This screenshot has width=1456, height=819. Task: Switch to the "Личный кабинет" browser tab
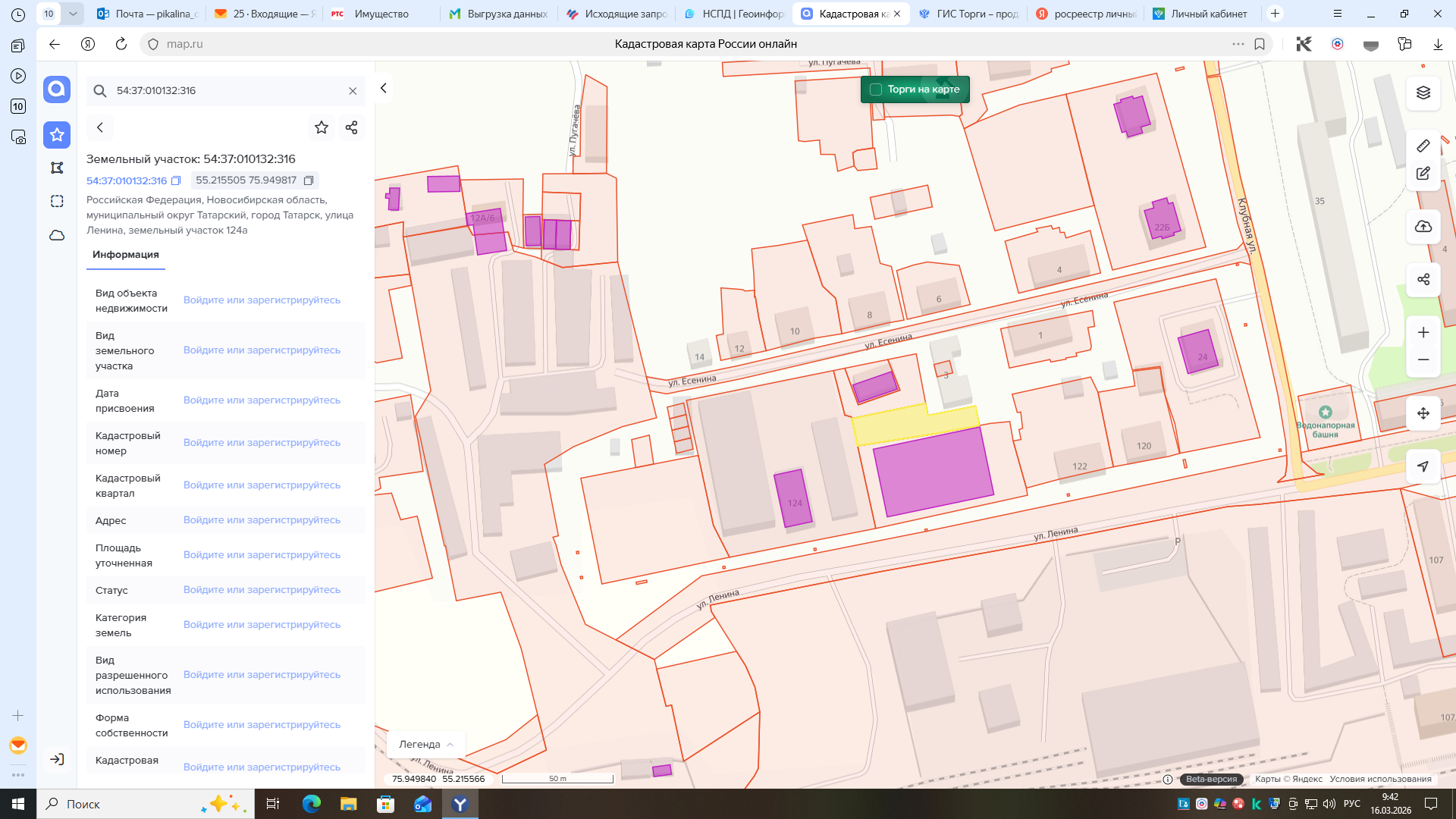(x=1201, y=14)
